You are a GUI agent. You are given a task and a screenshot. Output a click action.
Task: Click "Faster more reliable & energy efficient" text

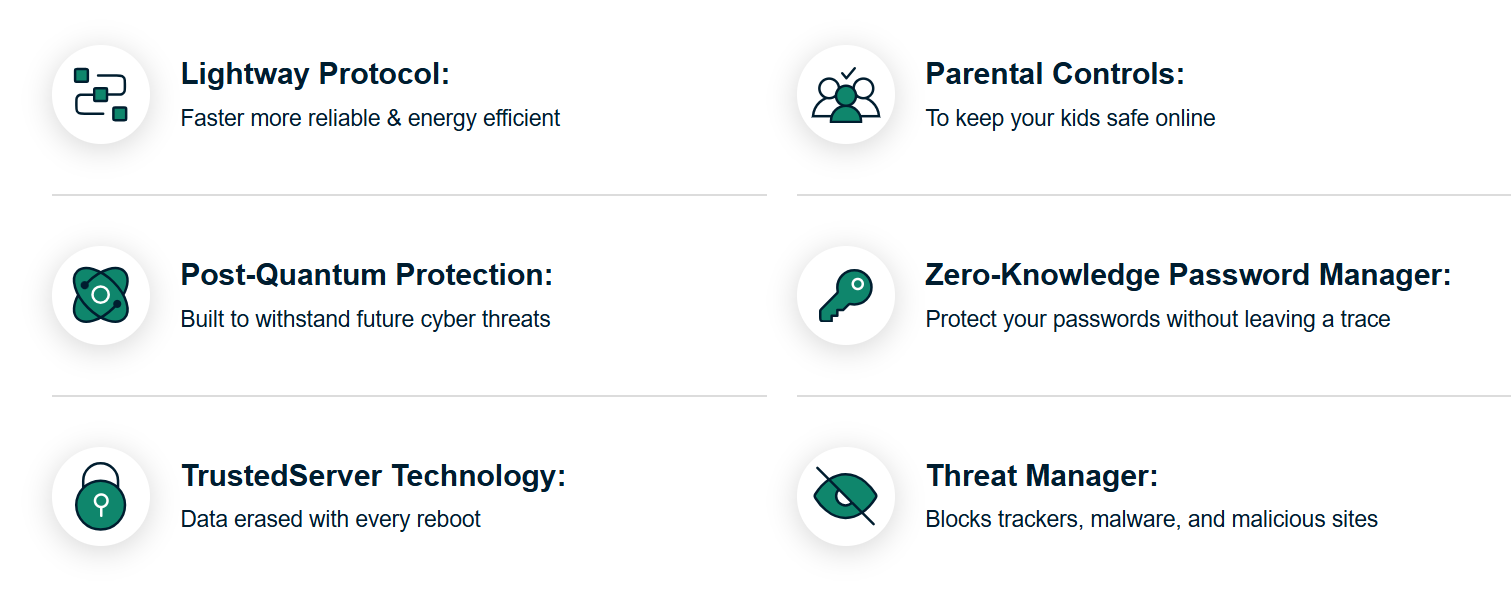tap(370, 119)
